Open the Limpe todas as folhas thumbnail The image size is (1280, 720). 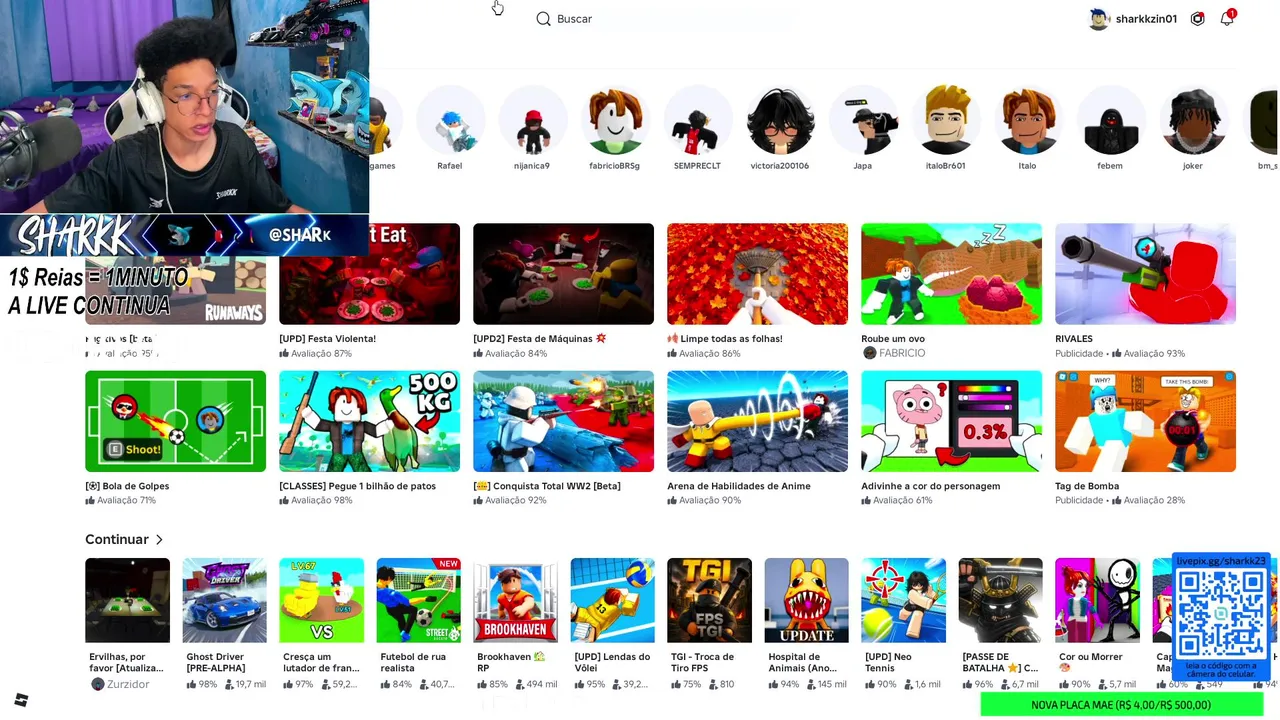point(757,274)
